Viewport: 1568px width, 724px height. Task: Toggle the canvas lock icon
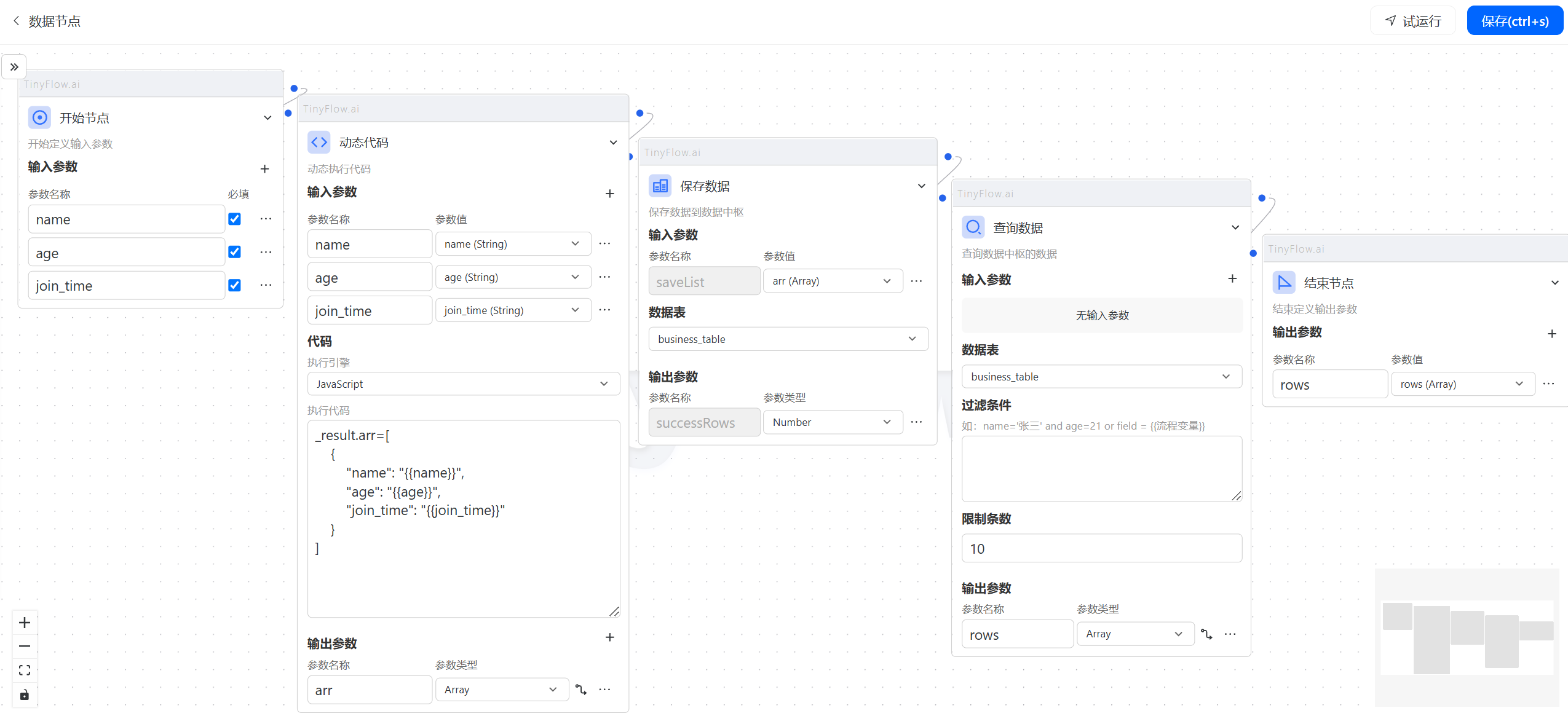point(25,695)
